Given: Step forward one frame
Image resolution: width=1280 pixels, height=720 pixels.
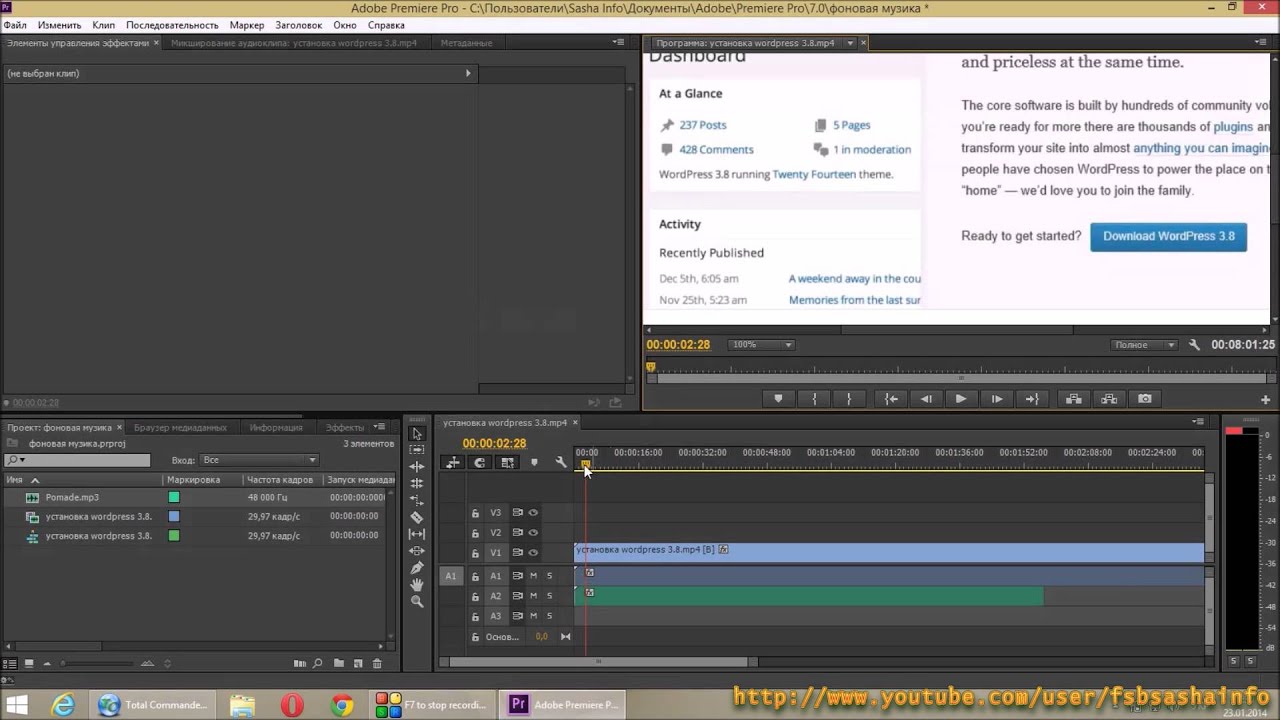Looking at the screenshot, I should coord(997,399).
